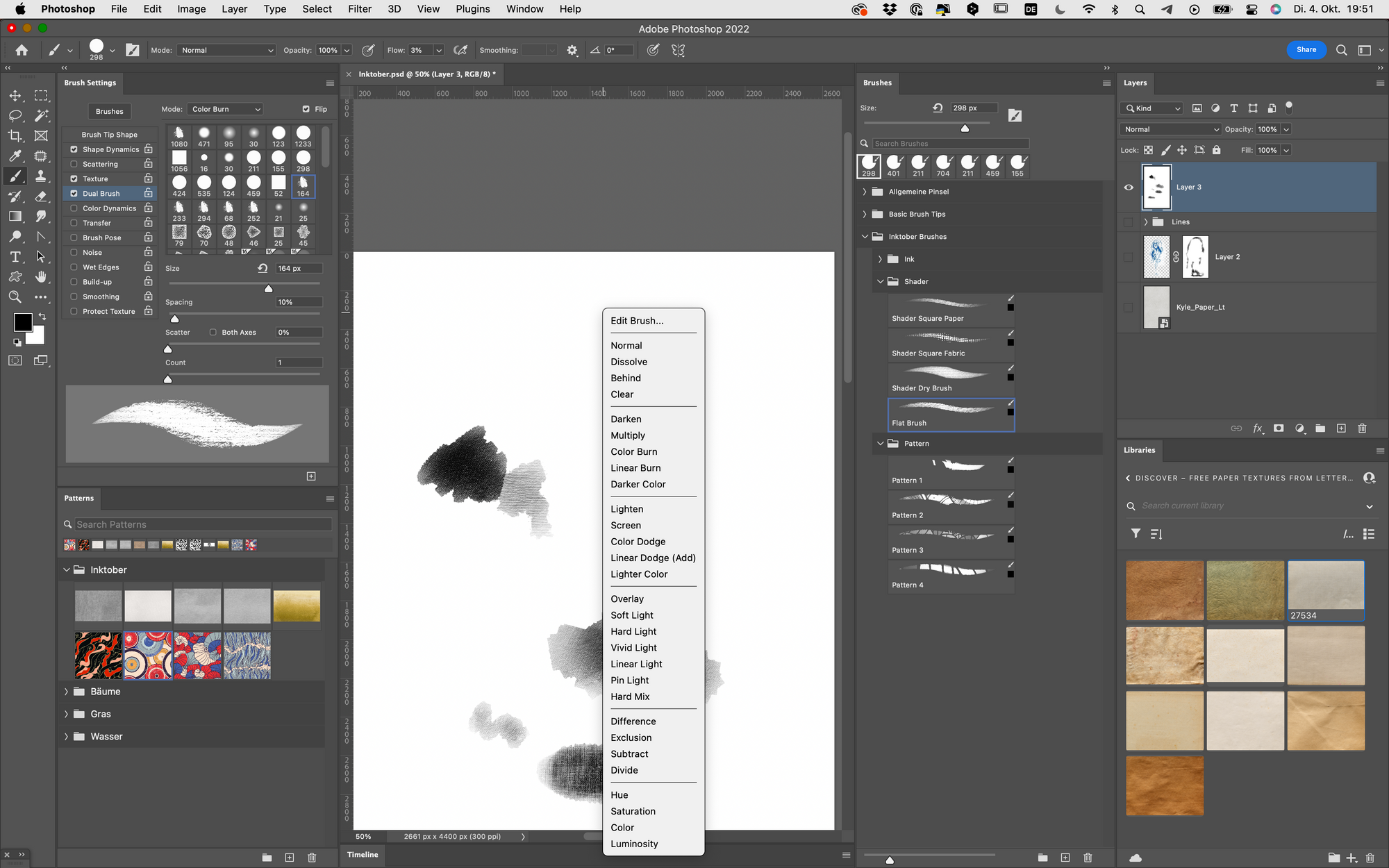Select the Brush tool in toolbar
Image resolution: width=1389 pixels, height=868 pixels.
point(15,176)
